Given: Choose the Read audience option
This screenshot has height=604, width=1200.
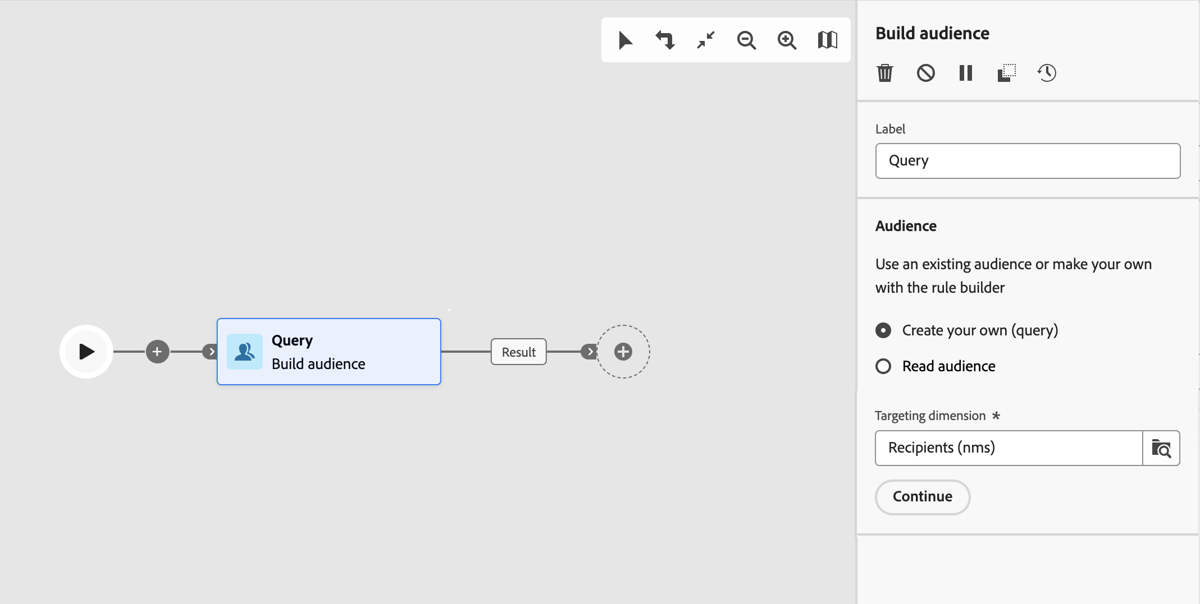Looking at the screenshot, I should pyautogui.click(x=883, y=366).
